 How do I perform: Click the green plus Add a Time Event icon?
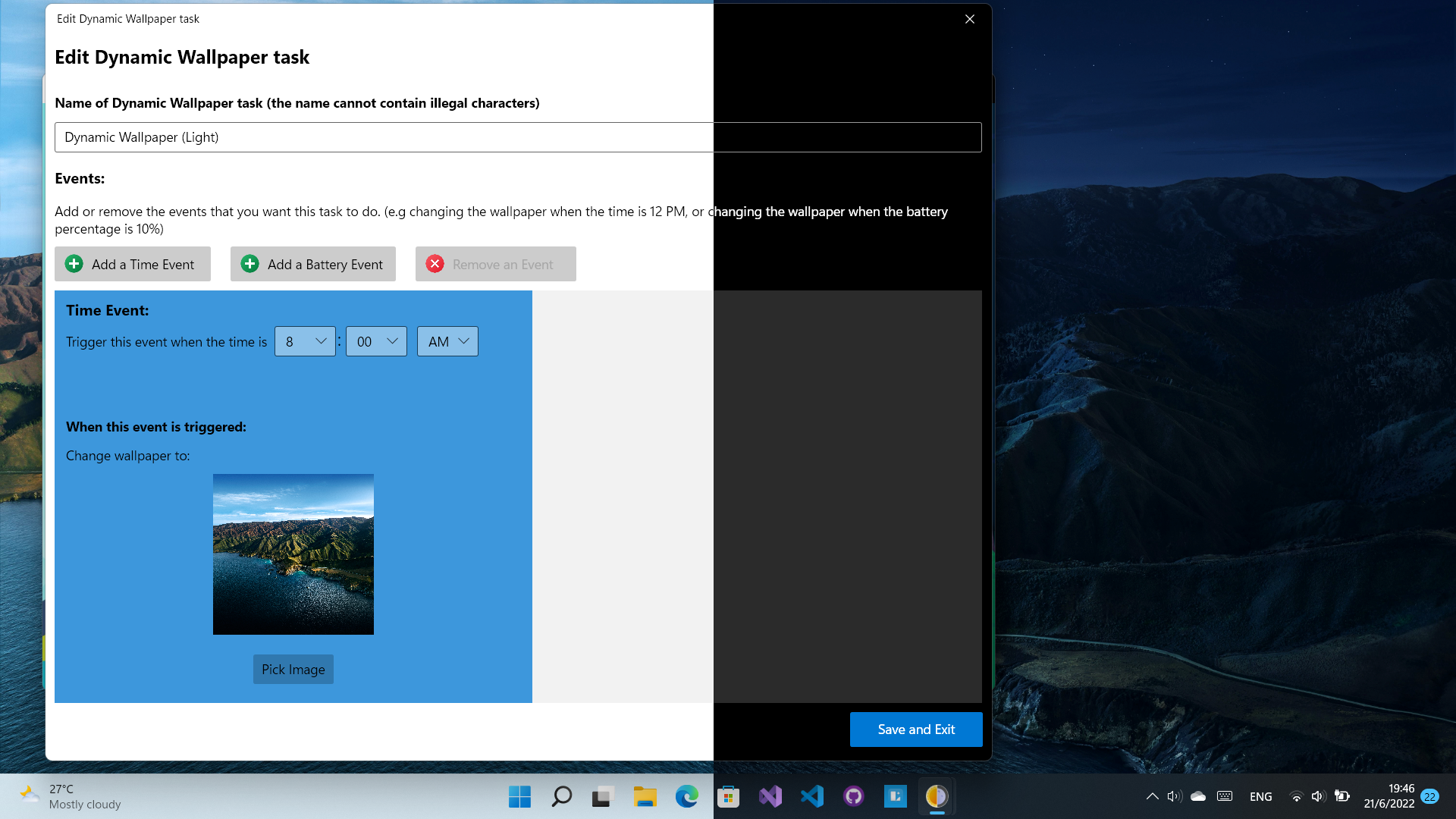point(74,264)
